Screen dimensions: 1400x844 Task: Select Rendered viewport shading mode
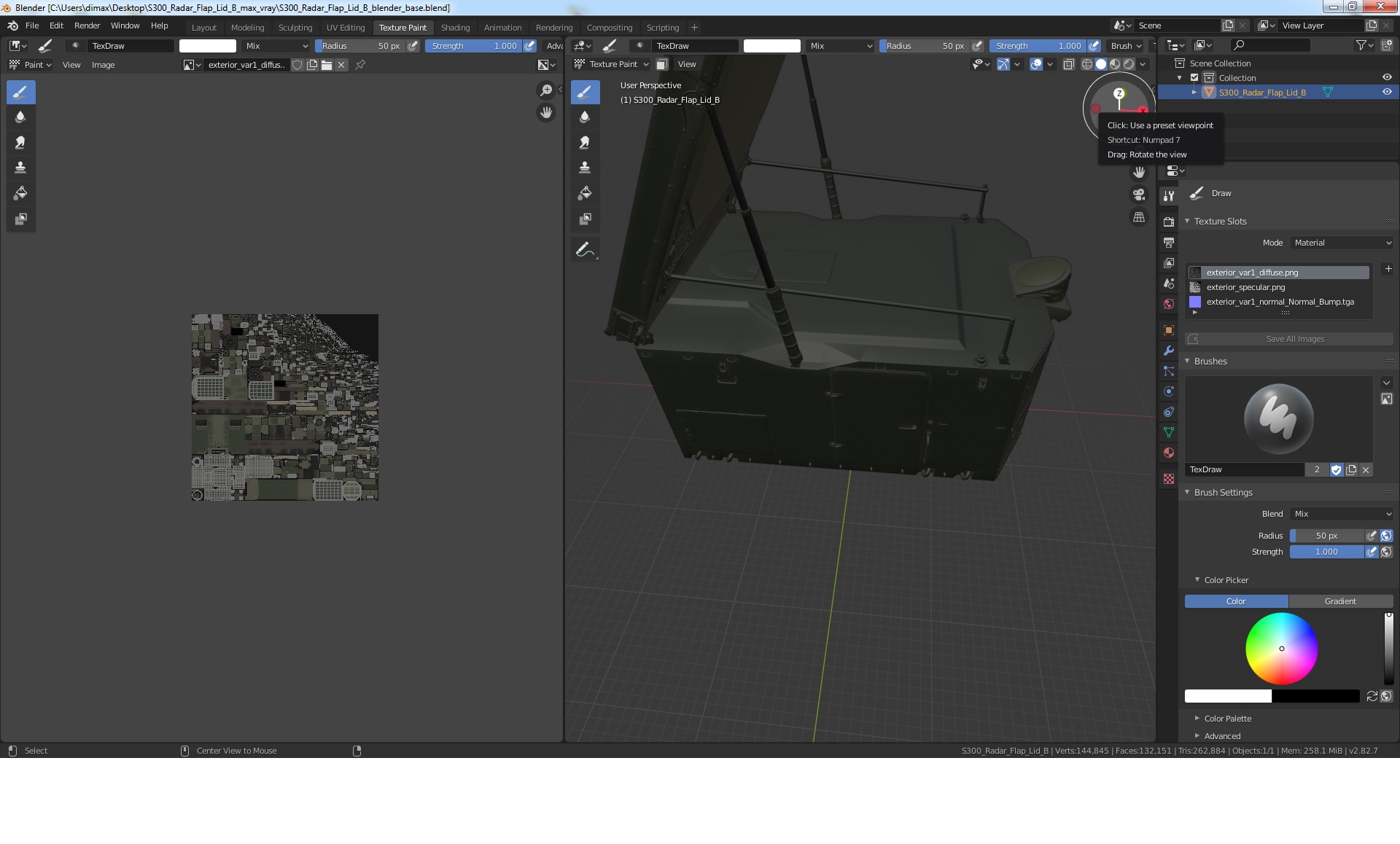pos(1129,64)
